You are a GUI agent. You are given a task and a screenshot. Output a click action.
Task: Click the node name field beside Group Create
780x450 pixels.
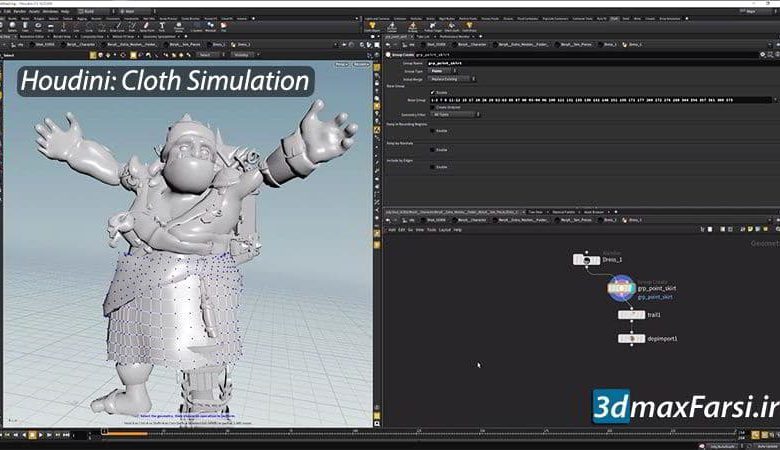pos(586,55)
